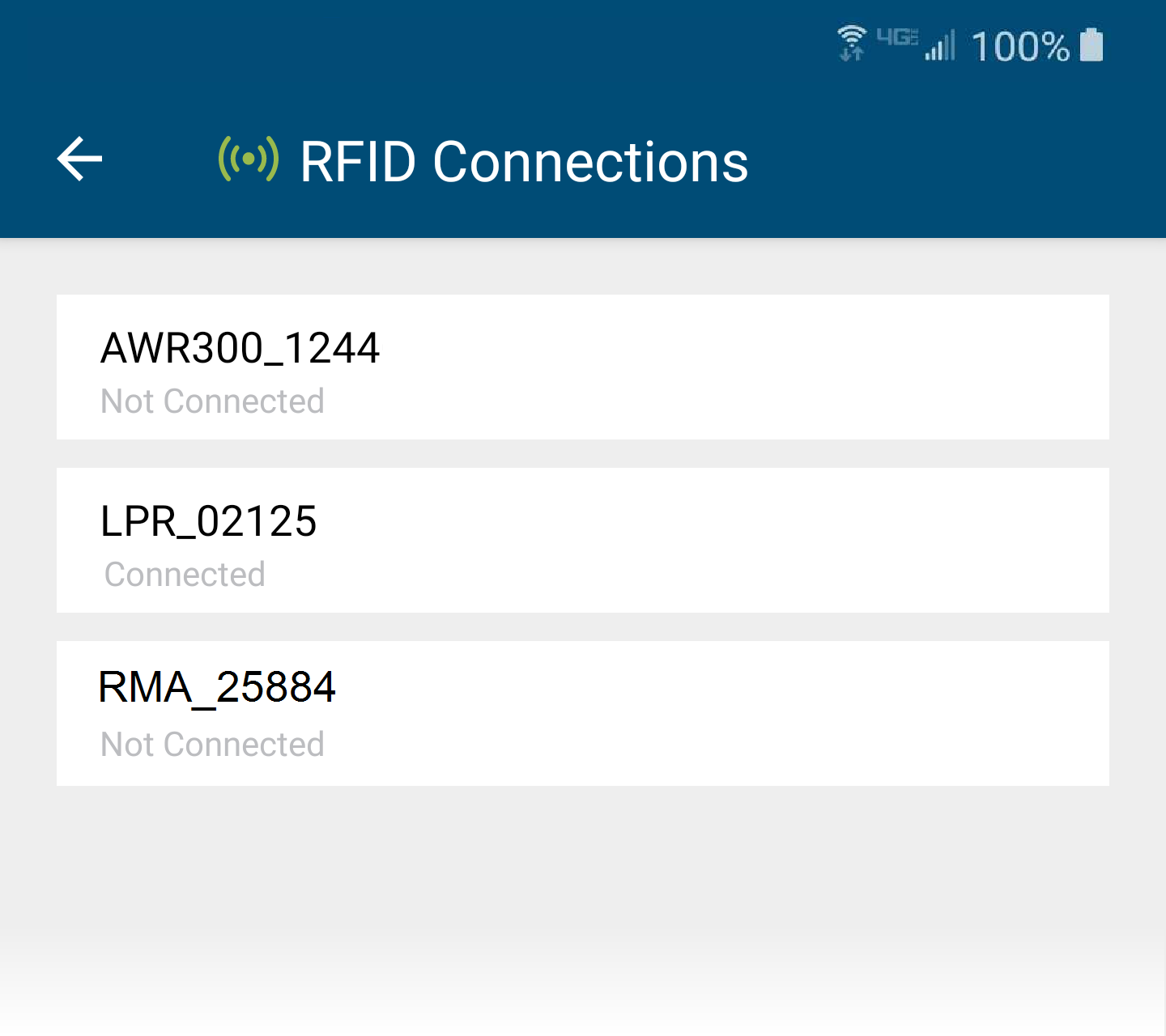Image resolution: width=1166 pixels, height=1036 pixels.
Task: Tap the cellular signal bars icon
Action: (940, 45)
